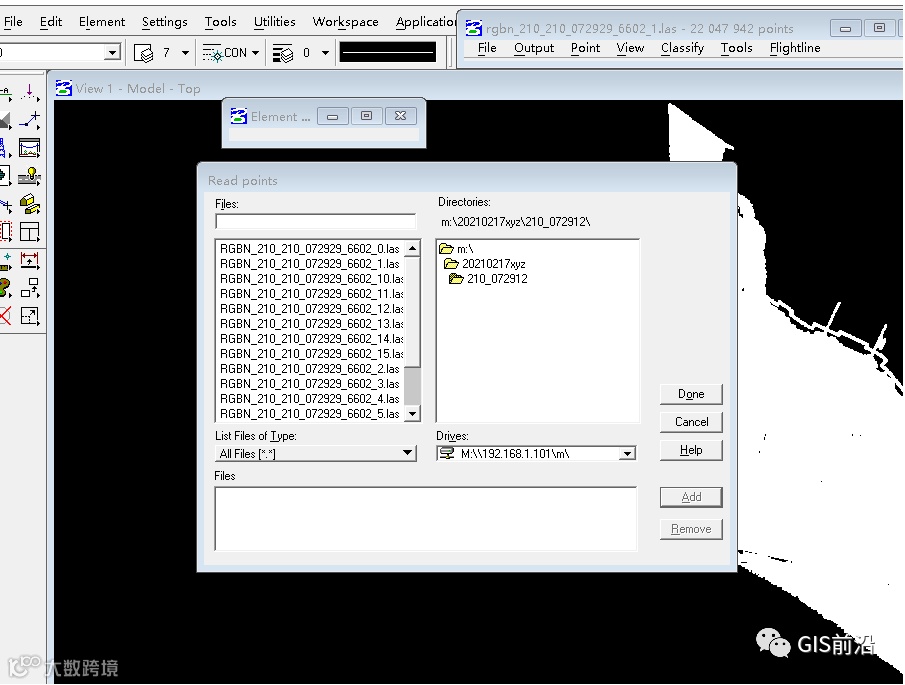Expand the CON line style dropdown
This screenshot has width=905, height=685.
tap(256, 53)
